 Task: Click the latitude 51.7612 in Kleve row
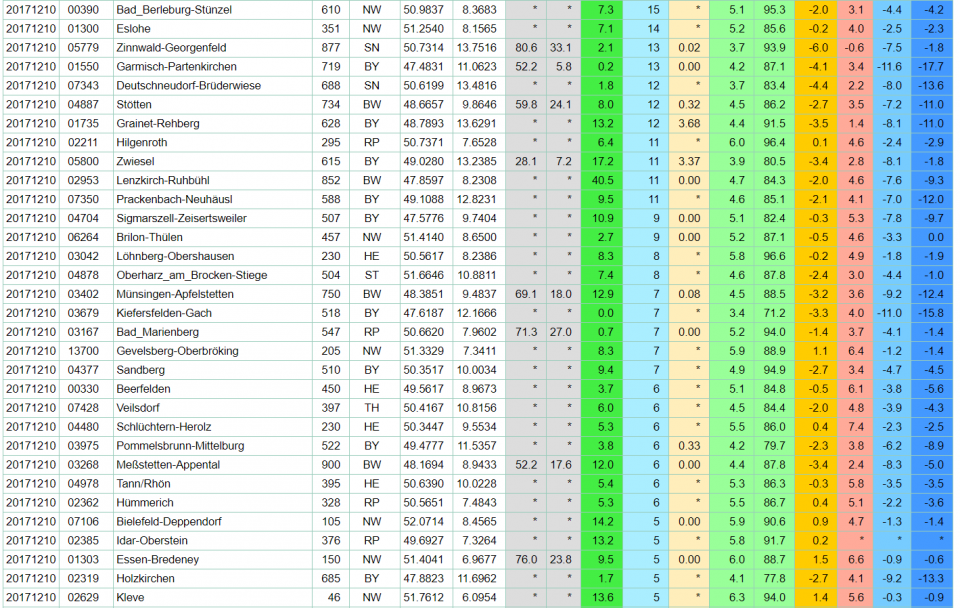[423, 597]
